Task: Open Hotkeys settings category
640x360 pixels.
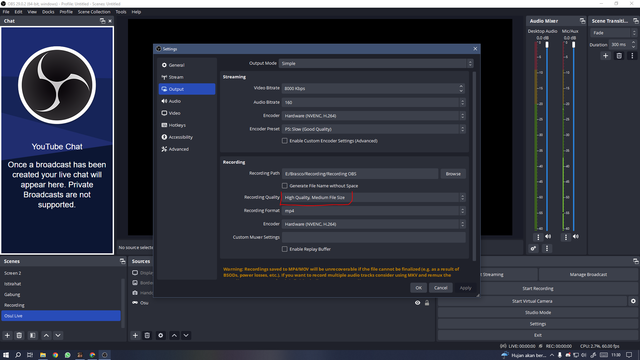Action: (x=187, y=125)
